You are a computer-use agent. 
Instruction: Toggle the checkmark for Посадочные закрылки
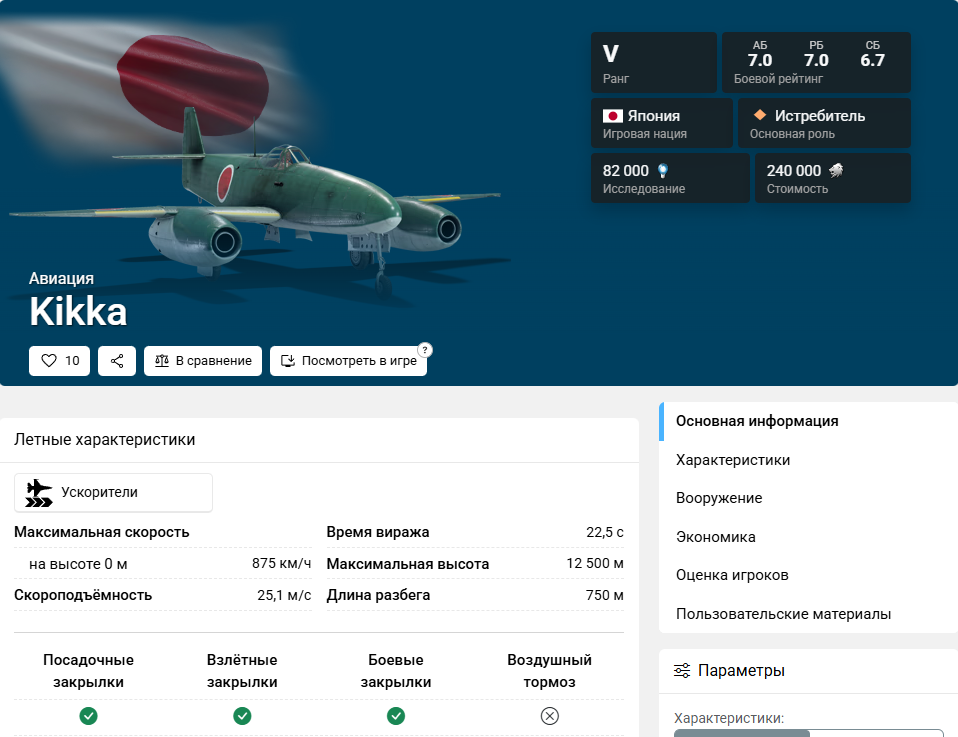coord(88,716)
